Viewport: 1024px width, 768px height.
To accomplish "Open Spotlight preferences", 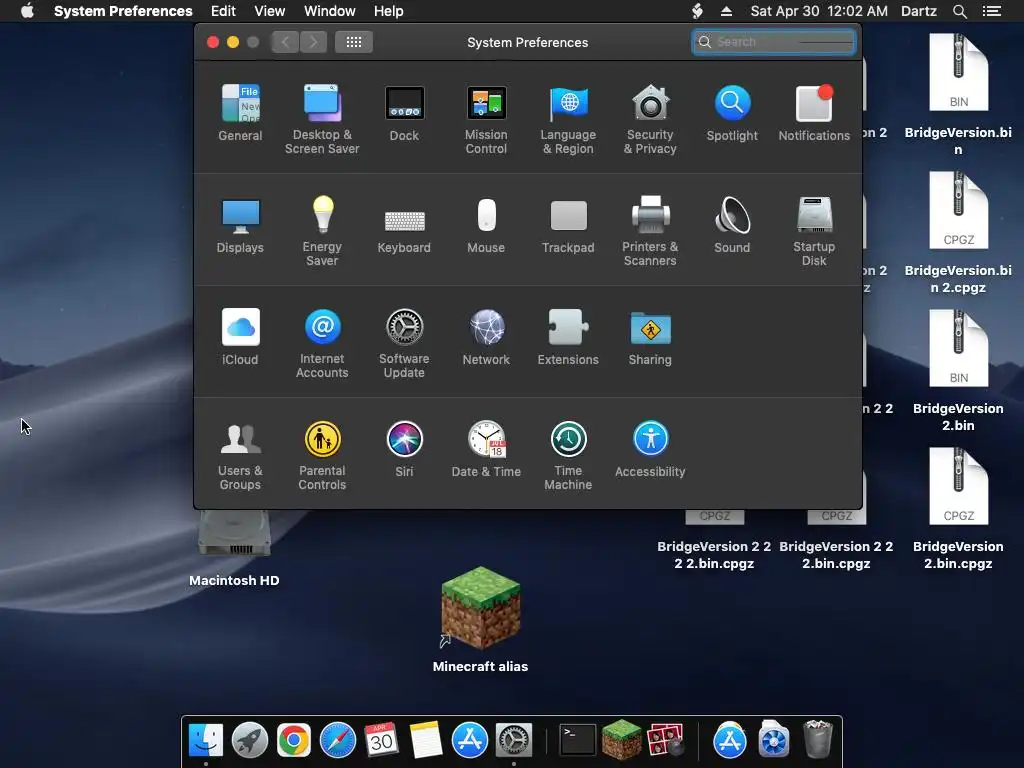I will 732,112.
